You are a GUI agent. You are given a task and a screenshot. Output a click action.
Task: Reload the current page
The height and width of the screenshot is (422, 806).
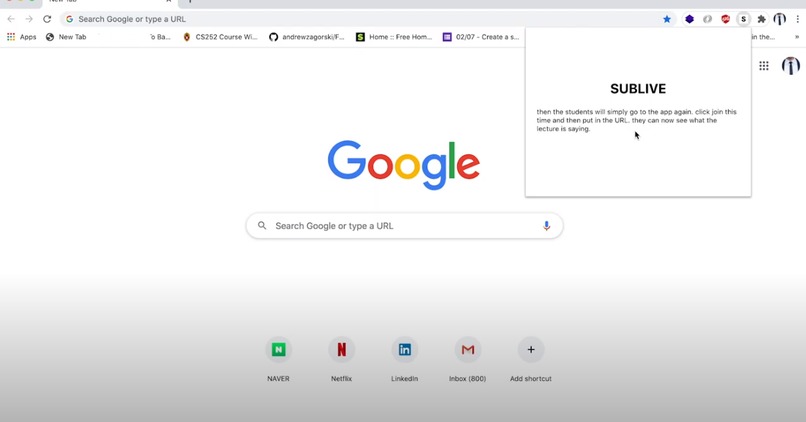(47, 19)
